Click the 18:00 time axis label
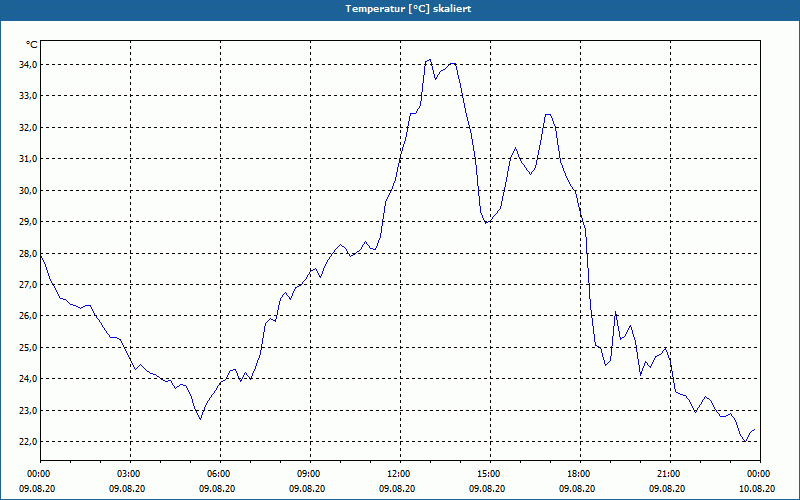The image size is (800, 500). (x=581, y=474)
